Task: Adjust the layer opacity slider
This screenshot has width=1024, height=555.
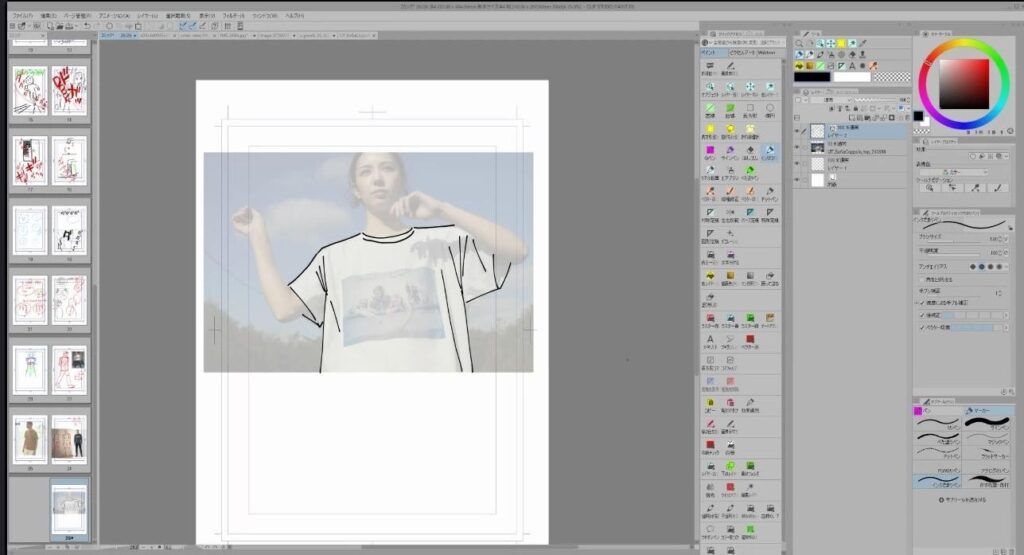Action: tap(877, 100)
